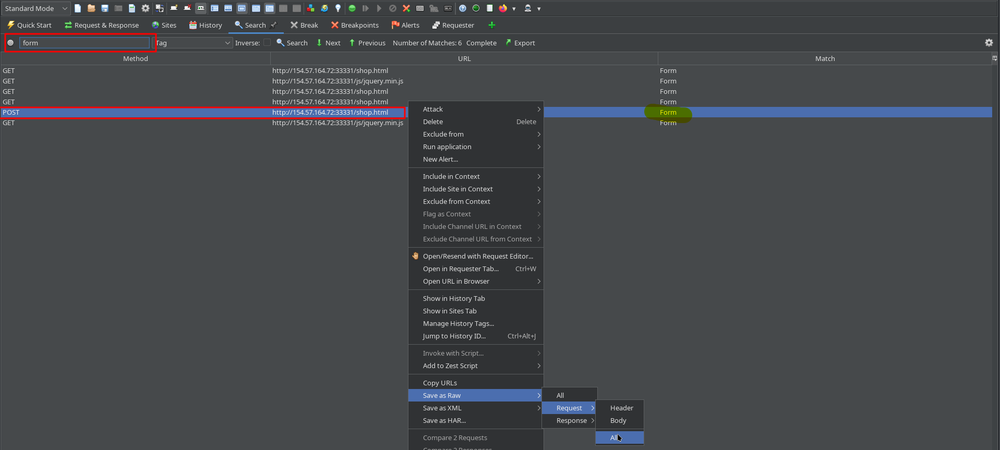
Task: Select Body in the Request submenu
Action: [621, 421]
